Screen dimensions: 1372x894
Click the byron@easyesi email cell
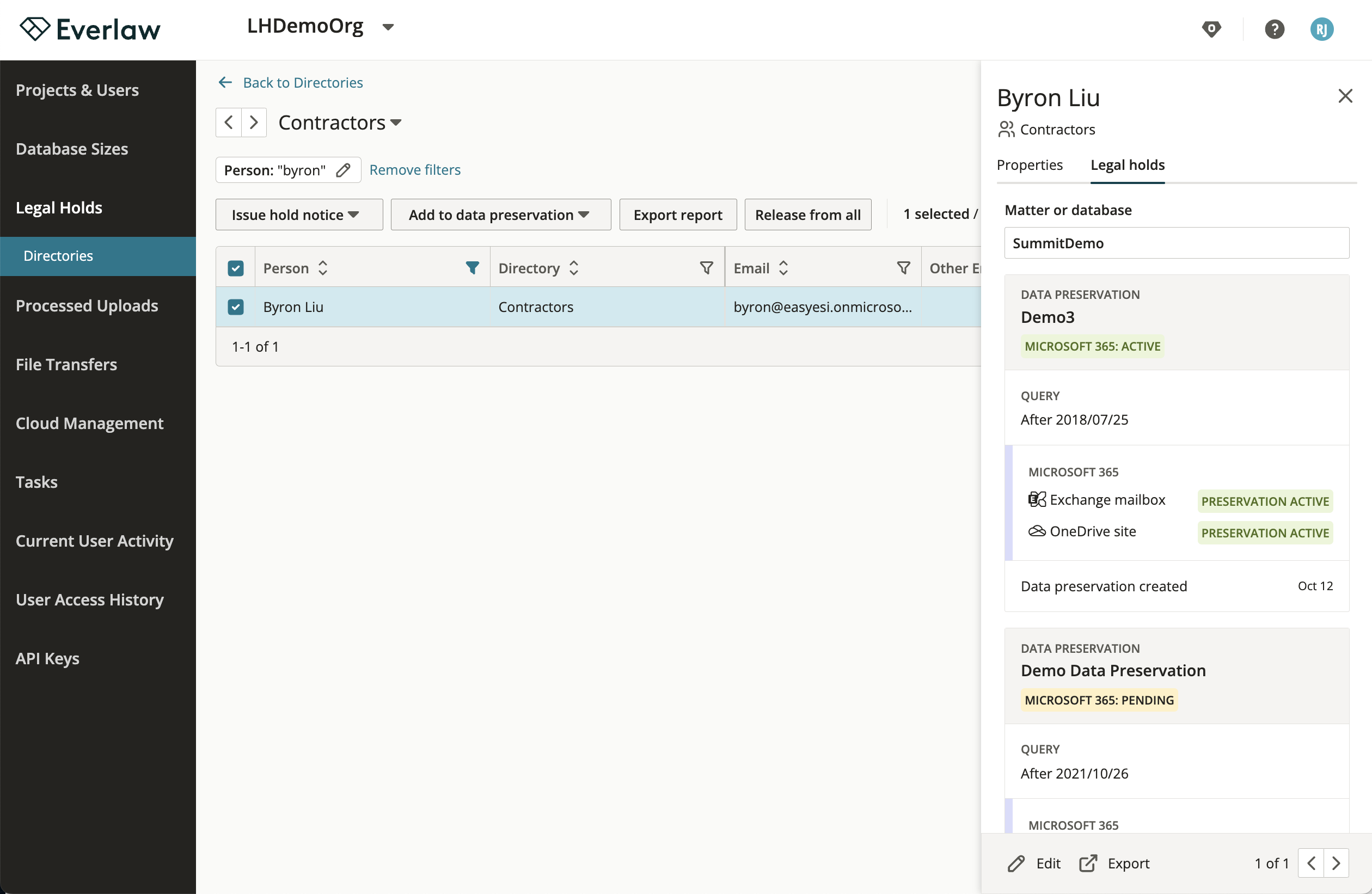tap(823, 307)
